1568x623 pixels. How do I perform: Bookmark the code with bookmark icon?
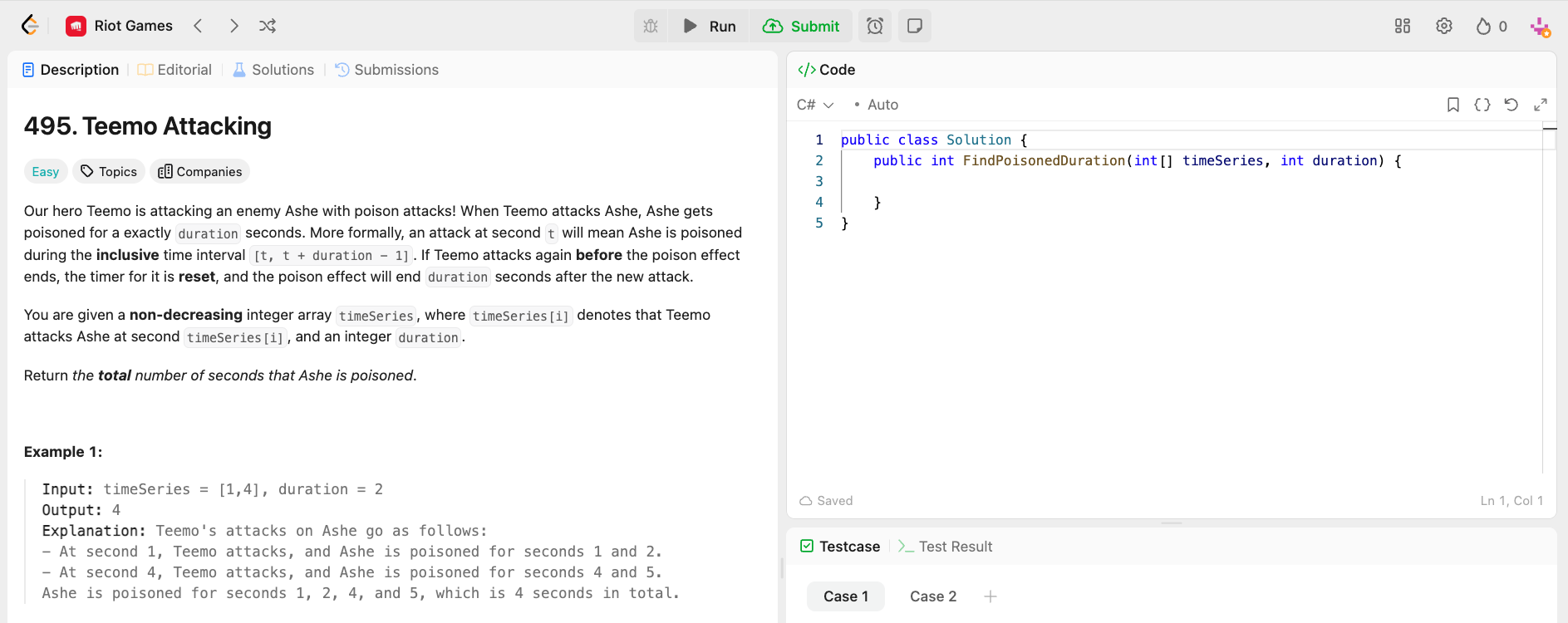(x=1453, y=105)
